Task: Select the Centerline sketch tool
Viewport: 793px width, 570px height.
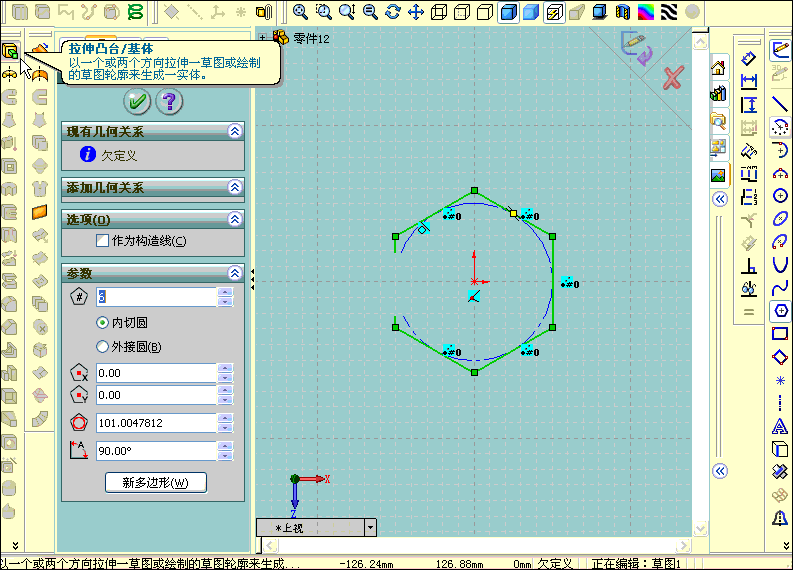Action: (x=780, y=403)
